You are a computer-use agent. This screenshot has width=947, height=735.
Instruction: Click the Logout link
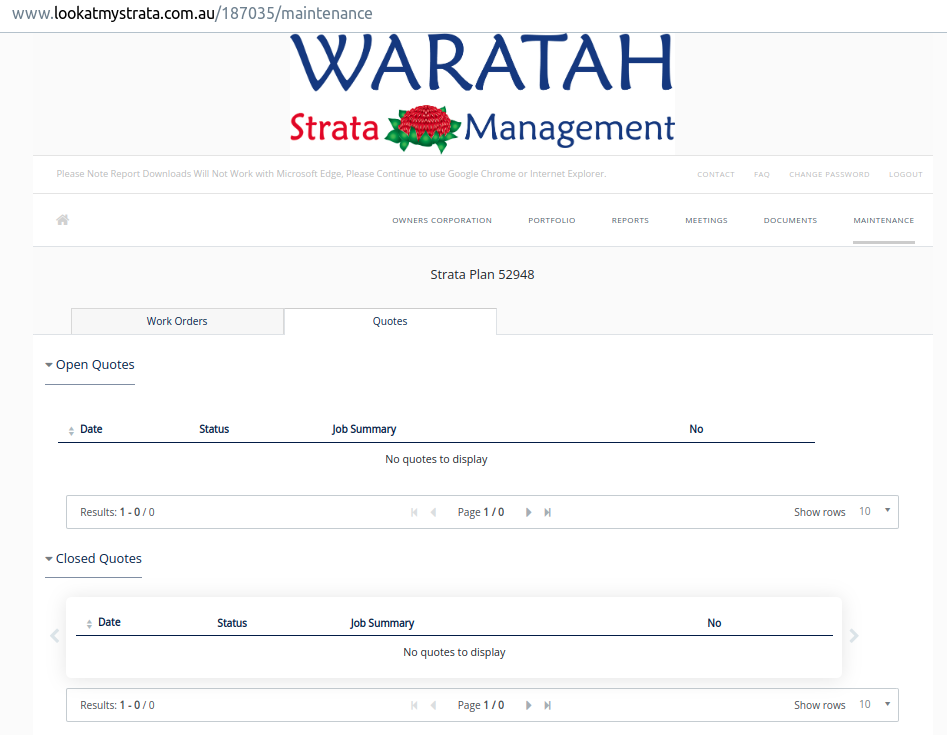(x=905, y=174)
